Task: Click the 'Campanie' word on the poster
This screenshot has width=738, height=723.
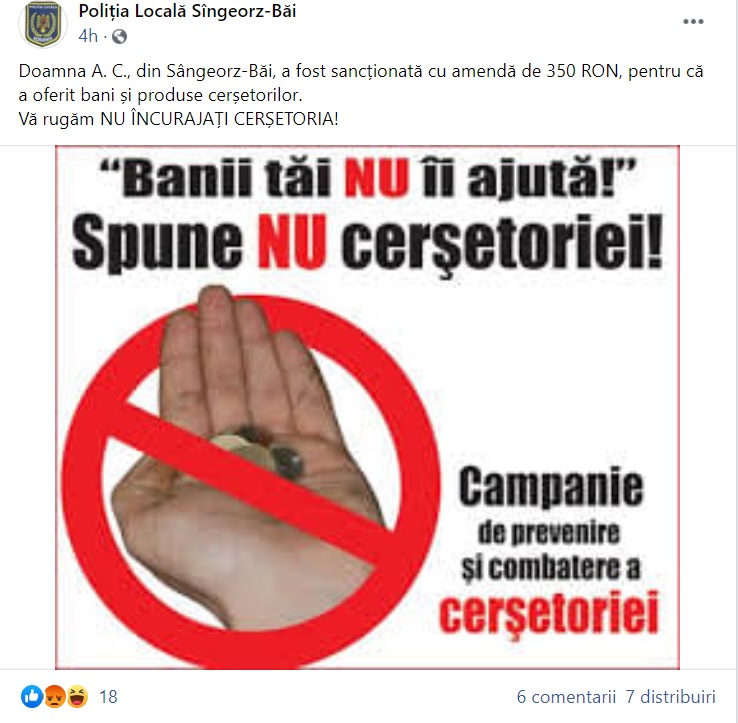Action: click(x=551, y=488)
